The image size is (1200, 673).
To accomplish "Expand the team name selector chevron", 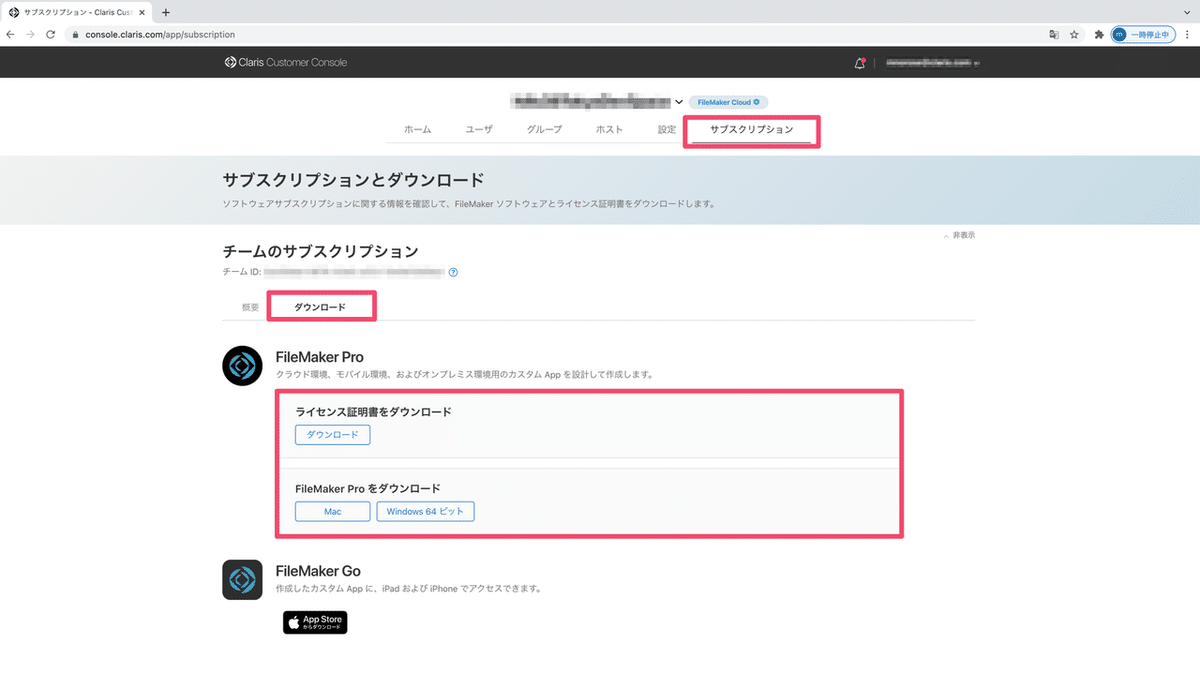I will (x=679, y=102).
